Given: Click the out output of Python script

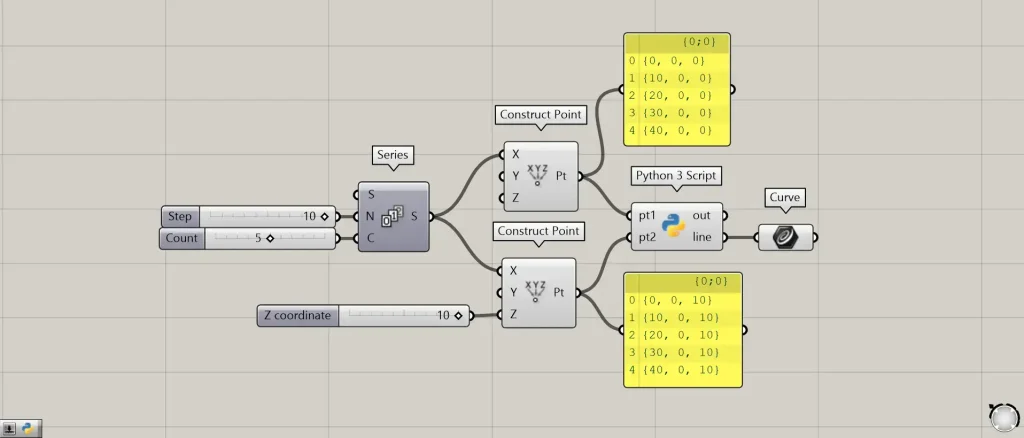Looking at the screenshot, I should point(701,216).
